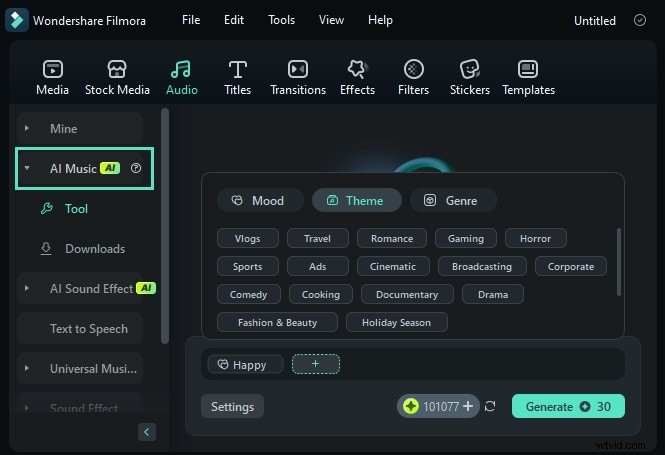Screen dimensions: 665x455
Task: Click the Generate button
Action: (x=568, y=406)
